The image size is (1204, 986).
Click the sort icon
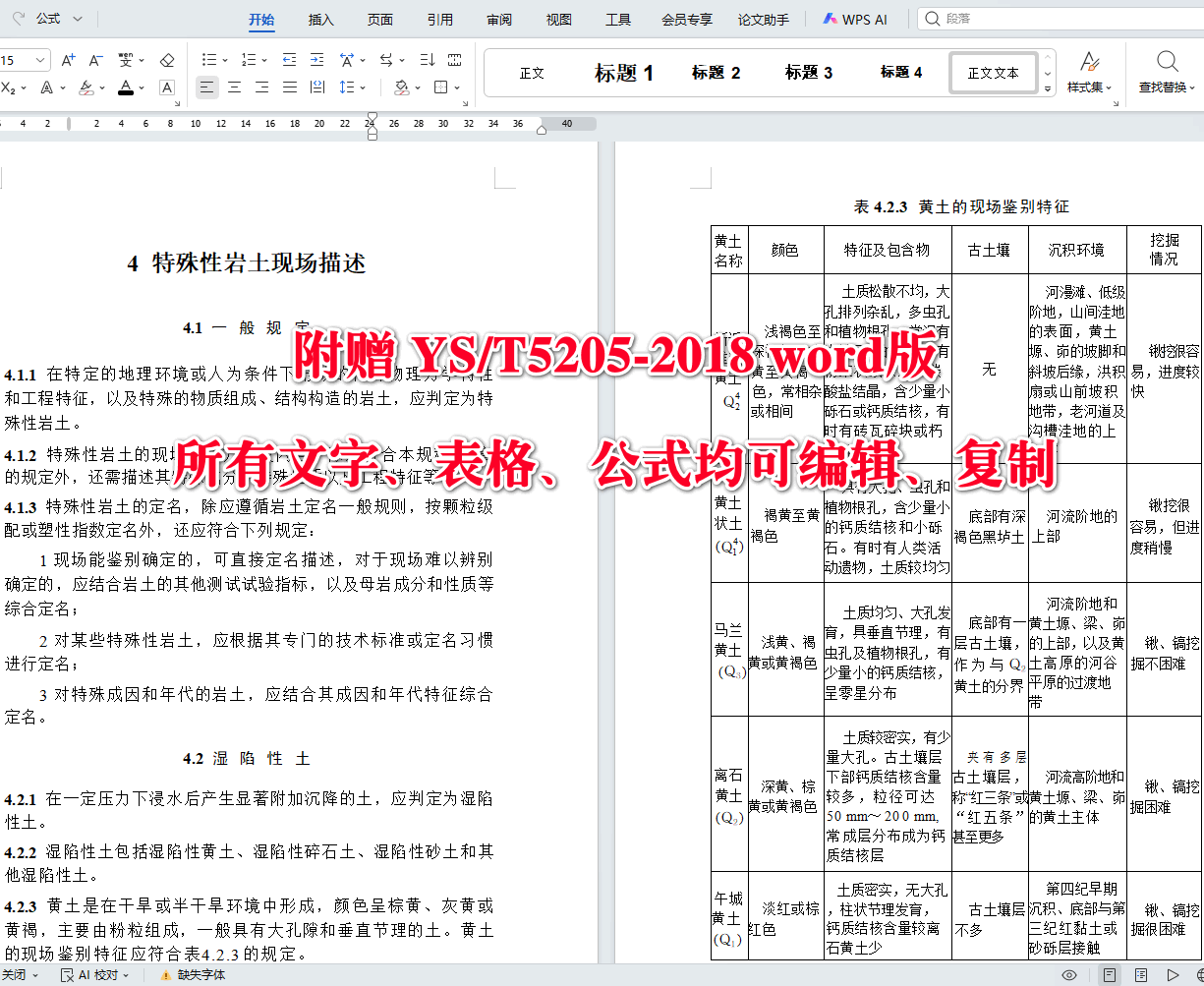[x=427, y=60]
